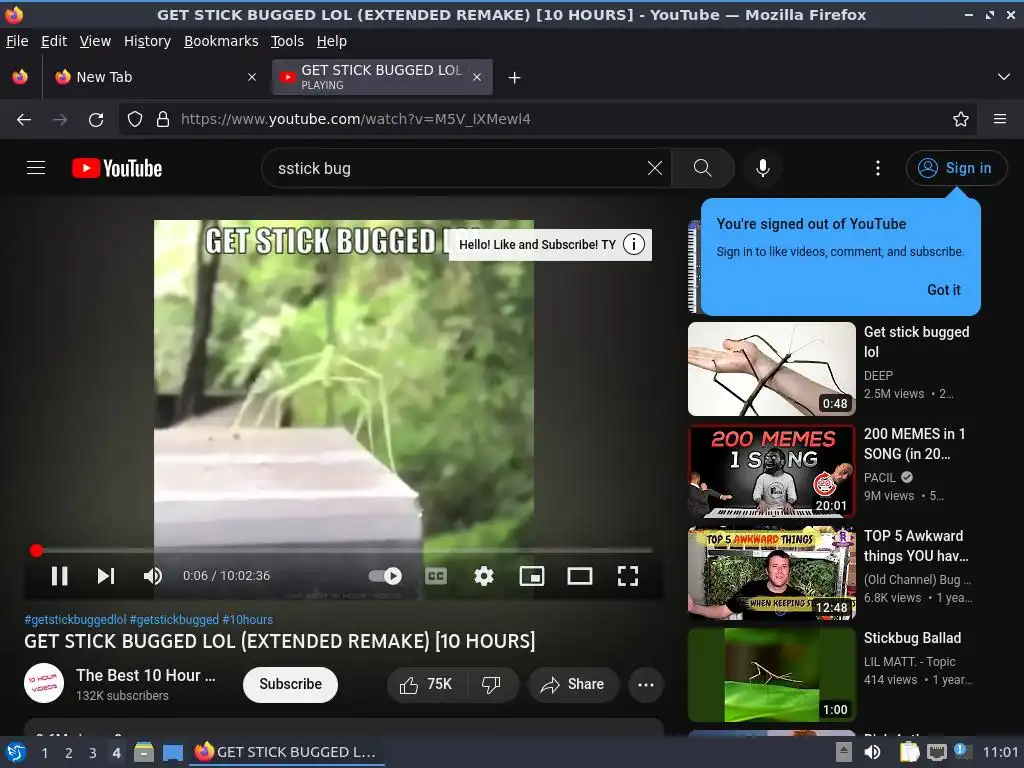Click the red progress bar scrubber
The height and width of the screenshot is (768, 1024).
point(37,551)
